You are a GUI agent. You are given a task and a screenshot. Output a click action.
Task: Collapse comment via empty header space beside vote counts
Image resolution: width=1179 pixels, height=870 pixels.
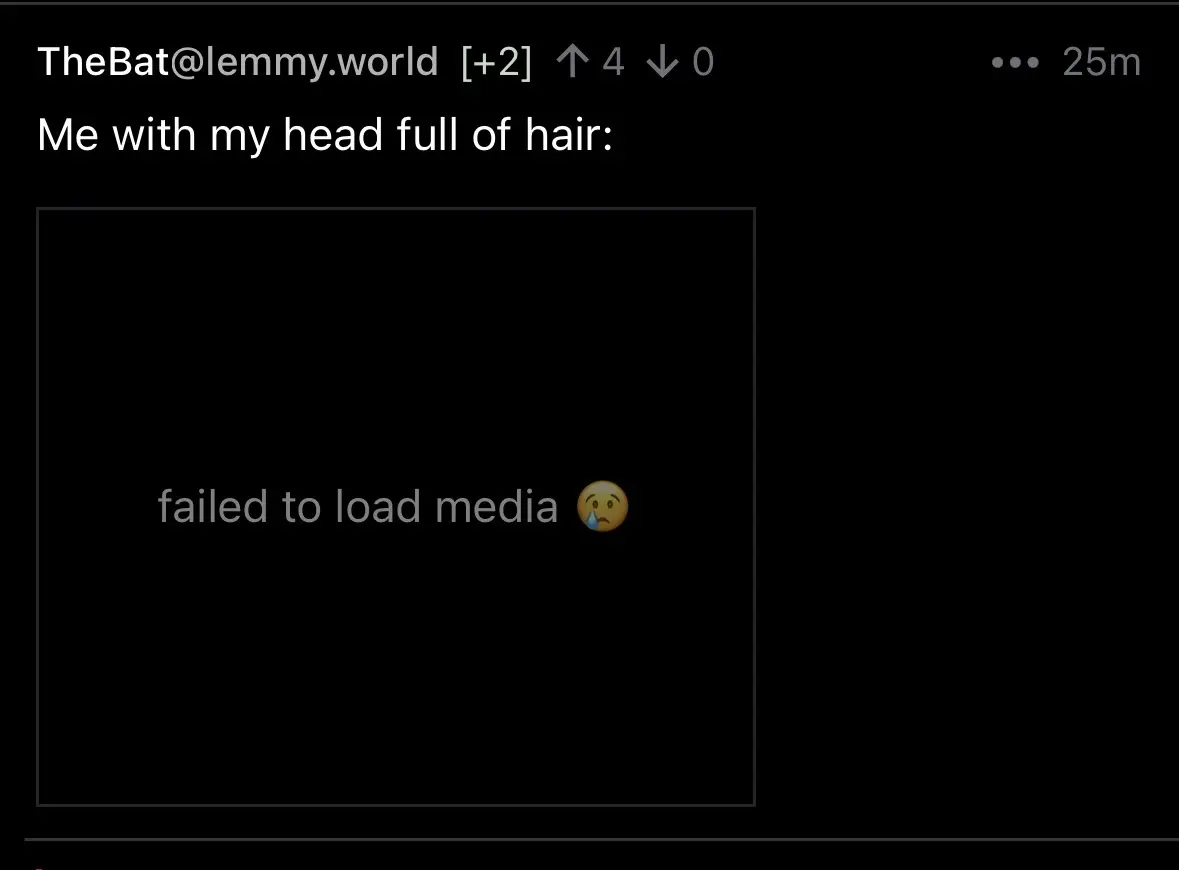click(850, 62)
